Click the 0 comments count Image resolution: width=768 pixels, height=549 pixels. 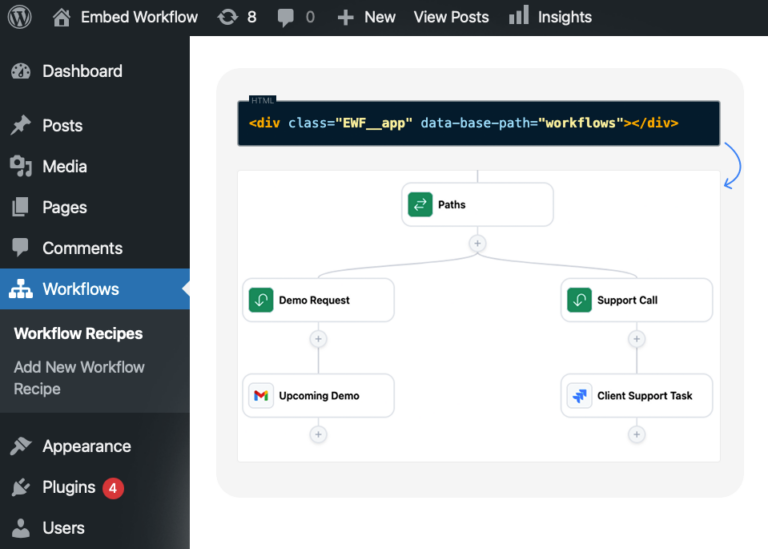[310, 17]
